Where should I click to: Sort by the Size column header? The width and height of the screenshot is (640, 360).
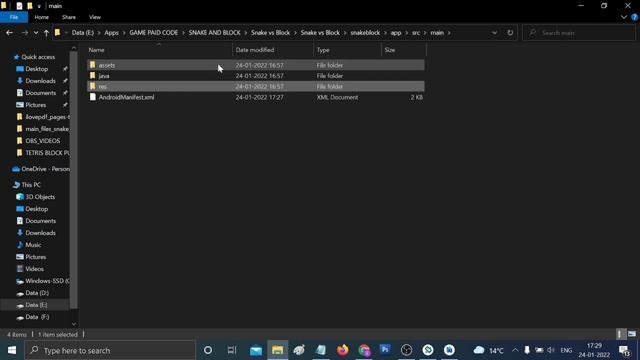click(403, 50)
